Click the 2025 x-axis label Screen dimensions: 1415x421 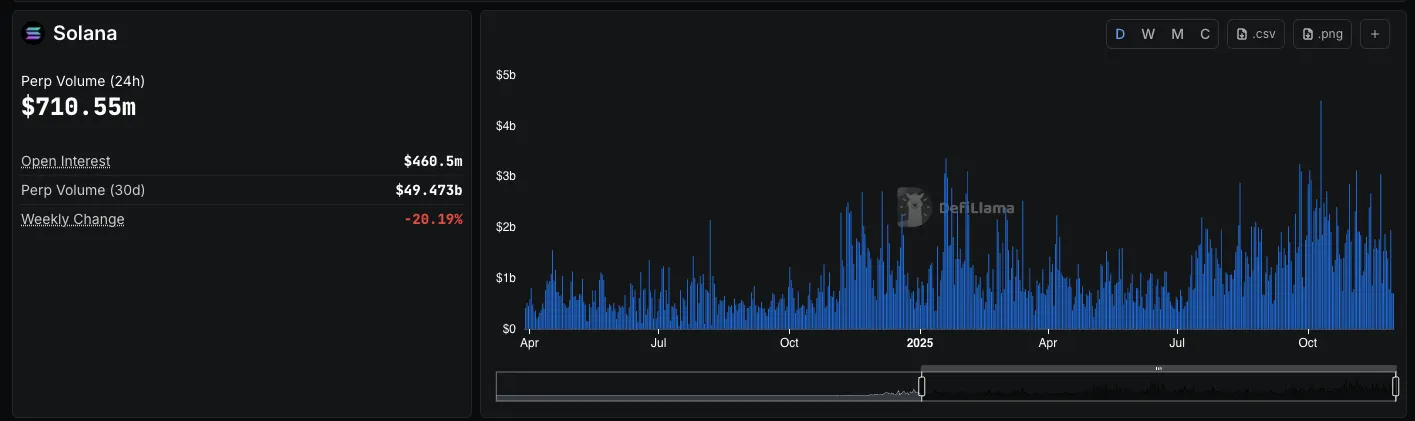pos(919,343)
